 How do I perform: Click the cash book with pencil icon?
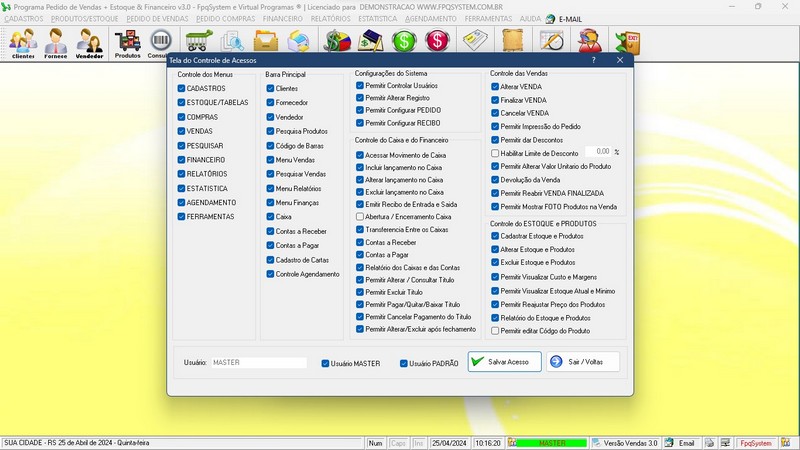(370, 41)
